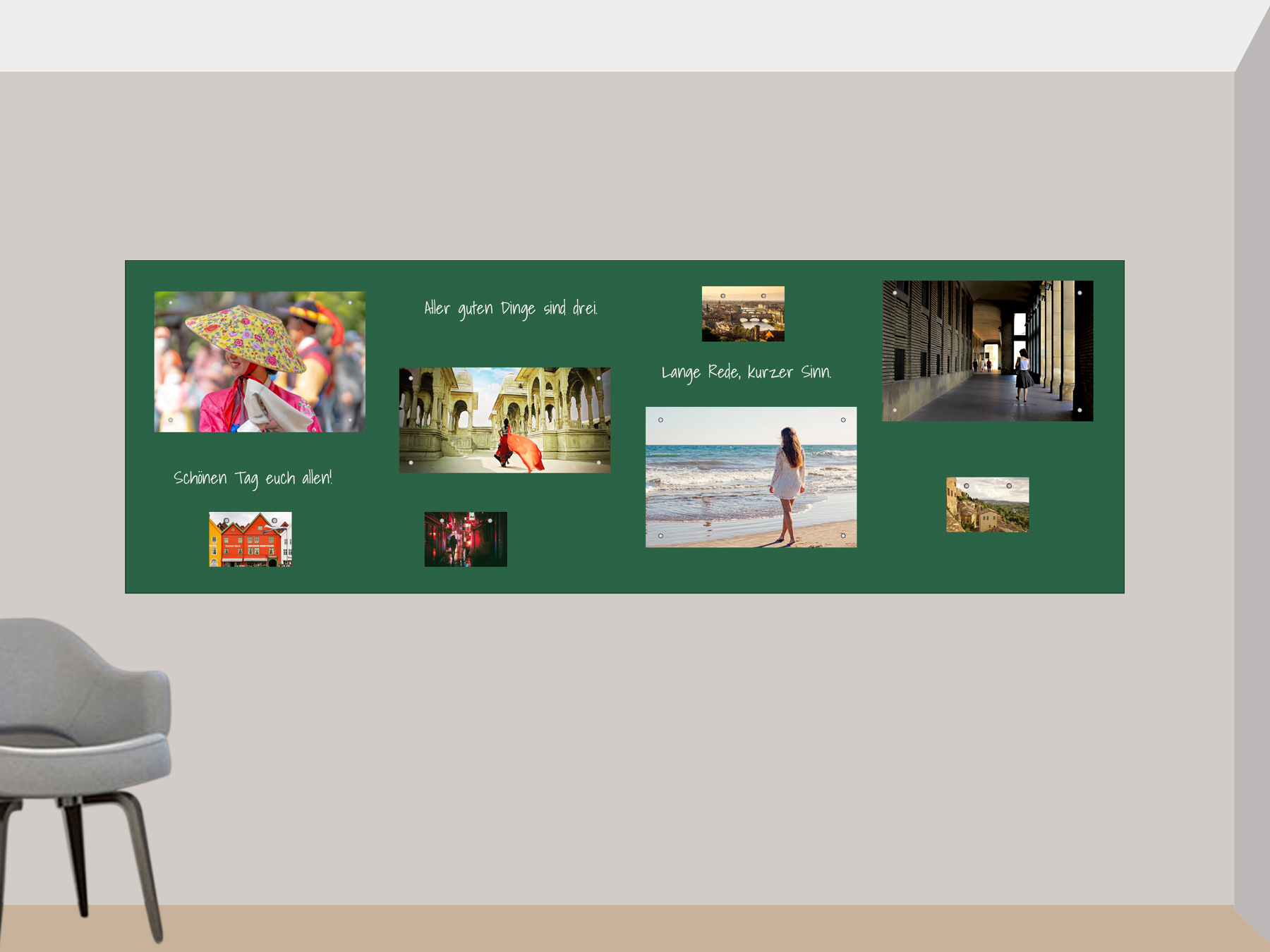1270x952 pixels.
Task: Click the 'Lange Rede, kurzer Sinn' text
Action: (746, 372)
